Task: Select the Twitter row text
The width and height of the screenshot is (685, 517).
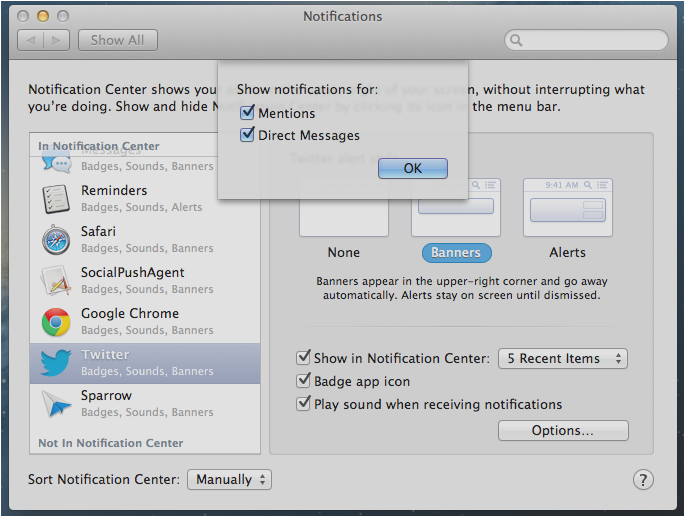Action: [105, 354]
